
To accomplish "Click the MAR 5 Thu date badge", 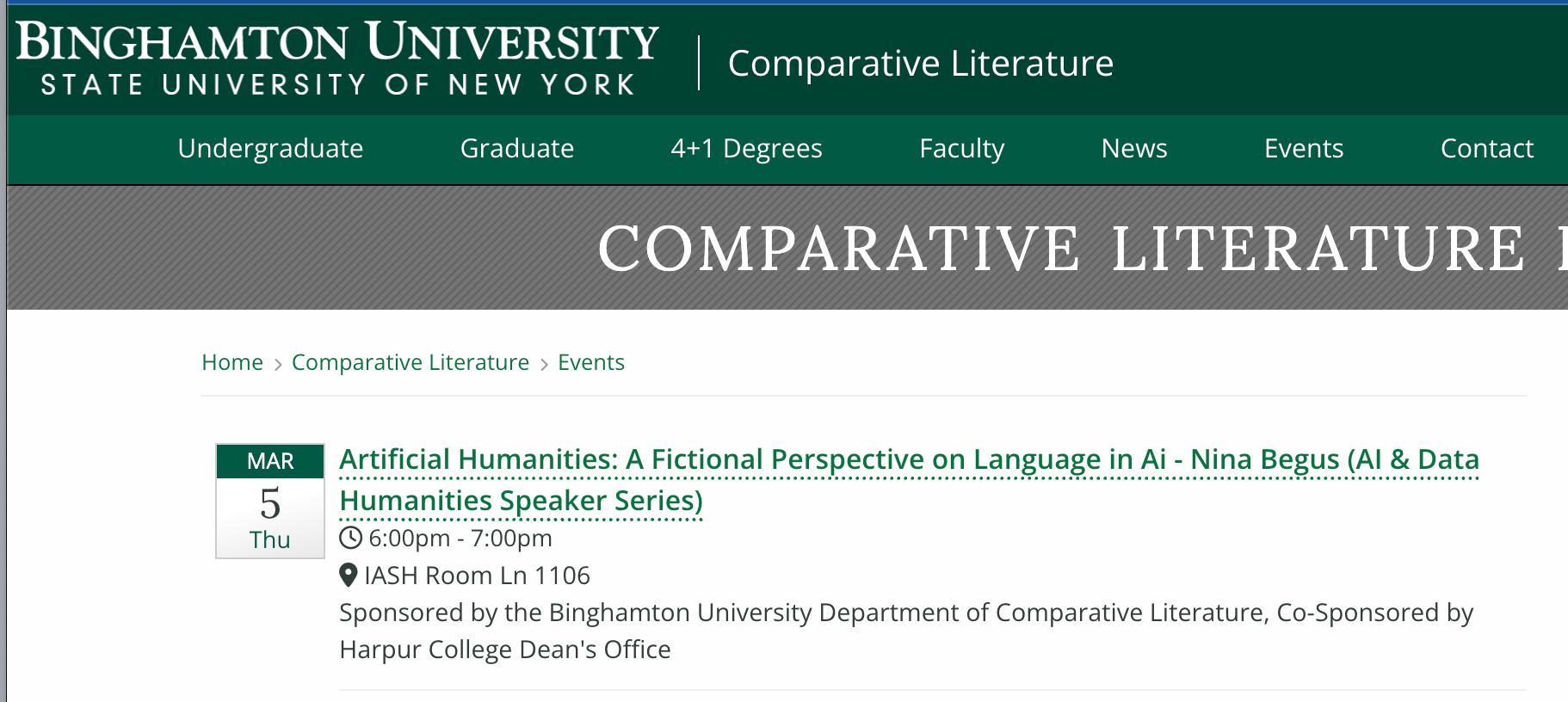I will tap(270, 502).
